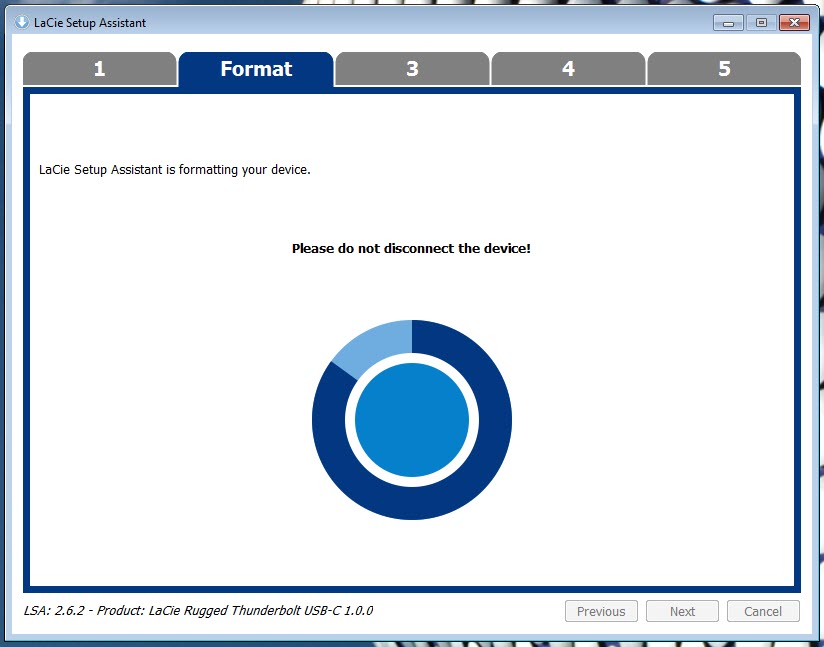Maximize the LaCie Setup Assistant window
The width and height of the screenshot is (824, 647).
pos(761,23)
